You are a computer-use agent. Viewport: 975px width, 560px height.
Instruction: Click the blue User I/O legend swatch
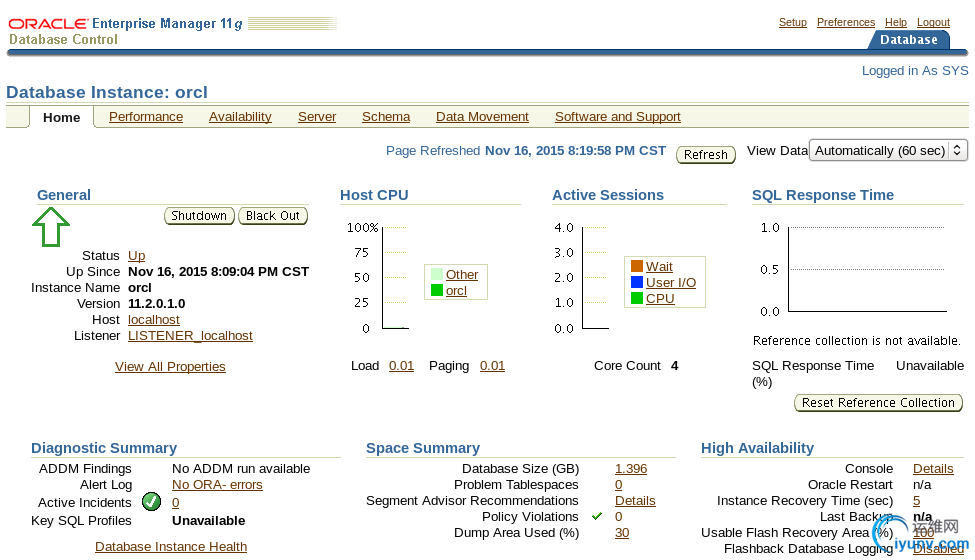637,282
